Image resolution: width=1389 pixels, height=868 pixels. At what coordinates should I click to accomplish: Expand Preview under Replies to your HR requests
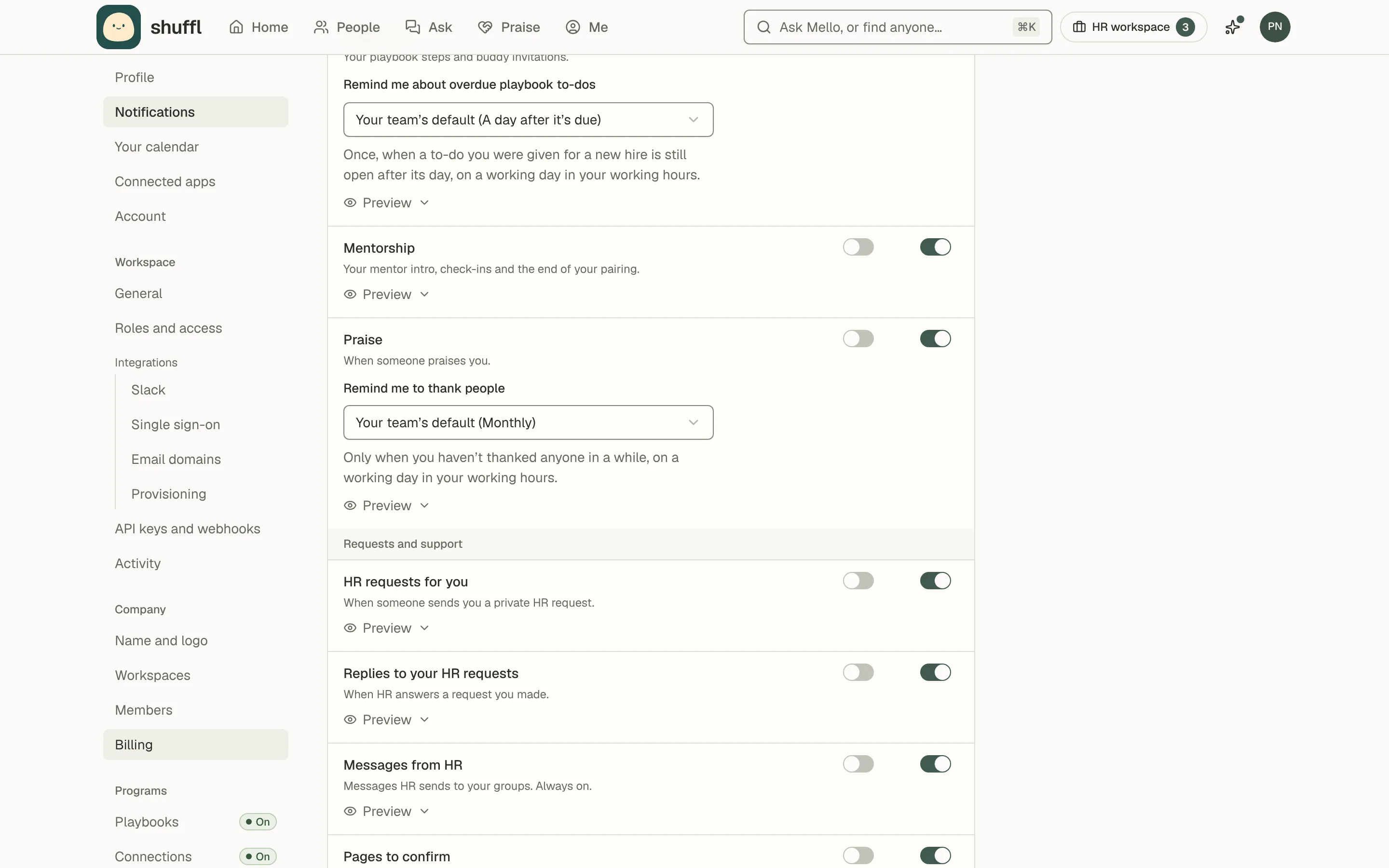(386, 720)
